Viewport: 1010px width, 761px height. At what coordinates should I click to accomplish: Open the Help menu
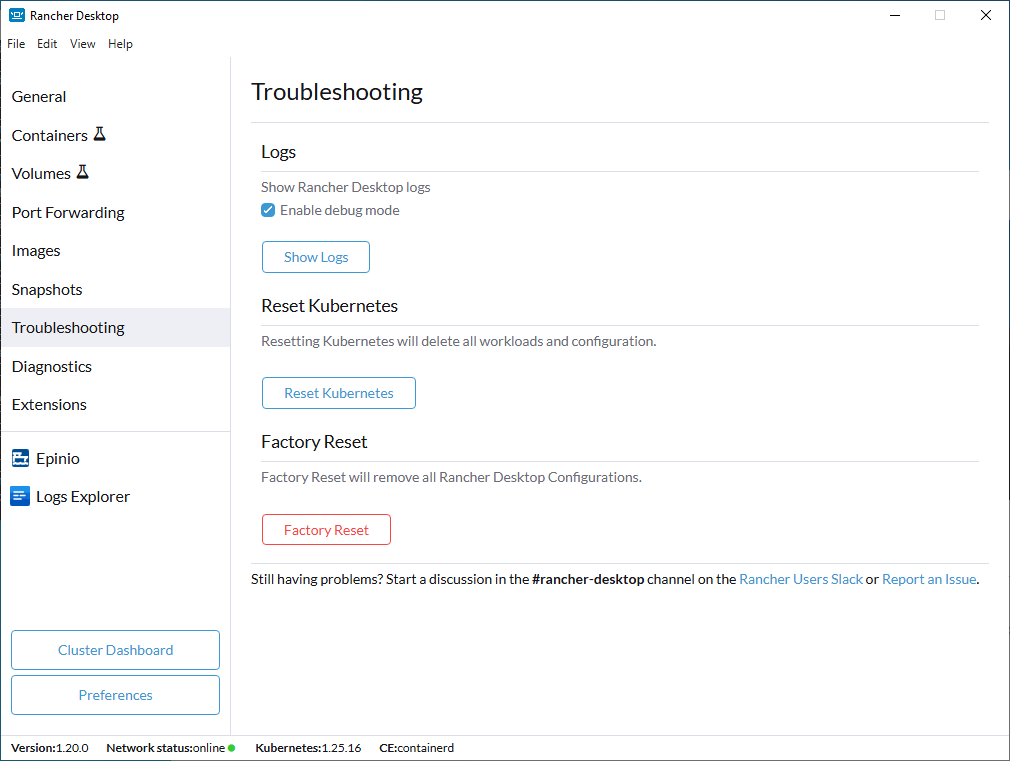[120, 44]
